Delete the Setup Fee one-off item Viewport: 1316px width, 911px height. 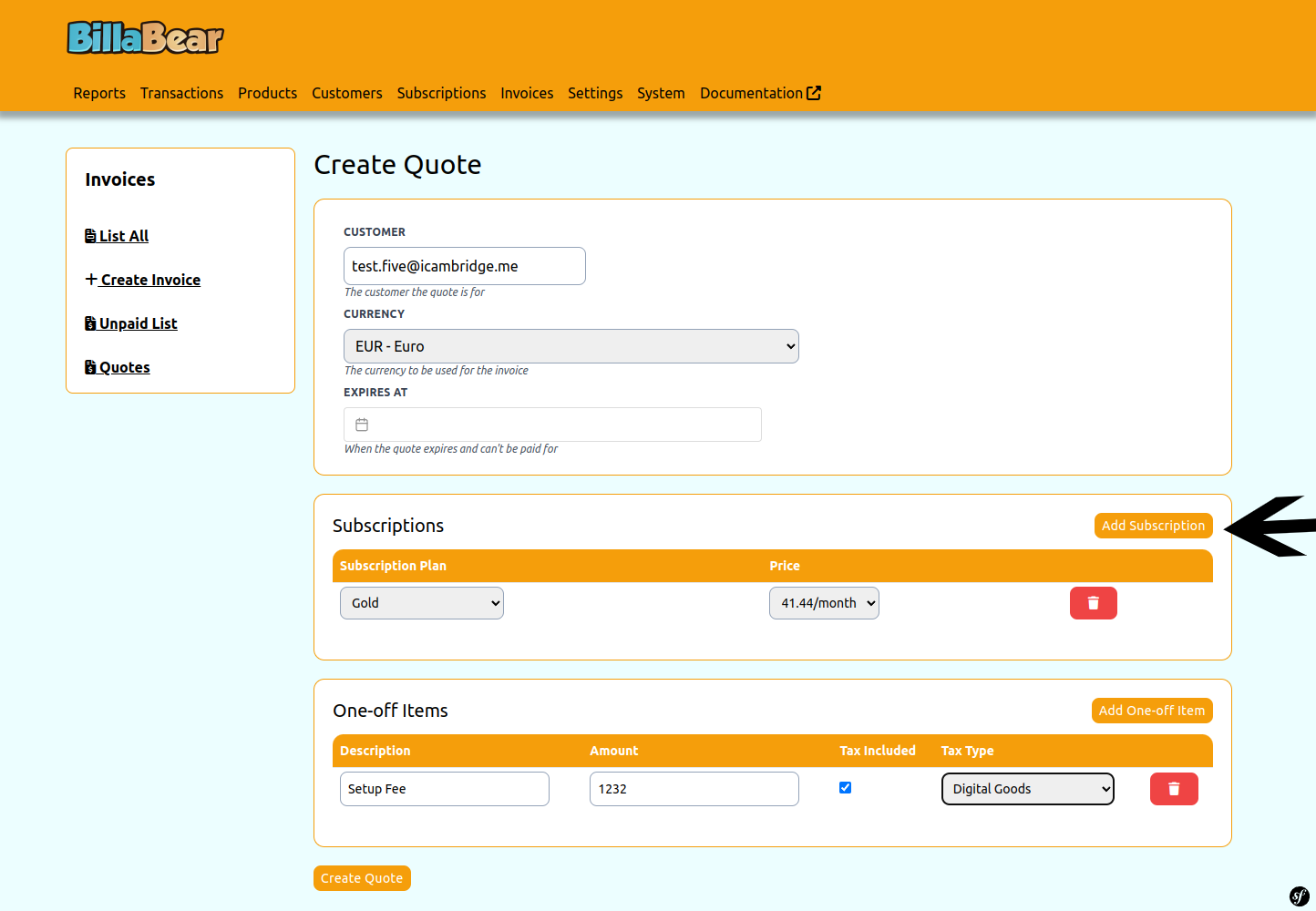[x=1174, y=789]
